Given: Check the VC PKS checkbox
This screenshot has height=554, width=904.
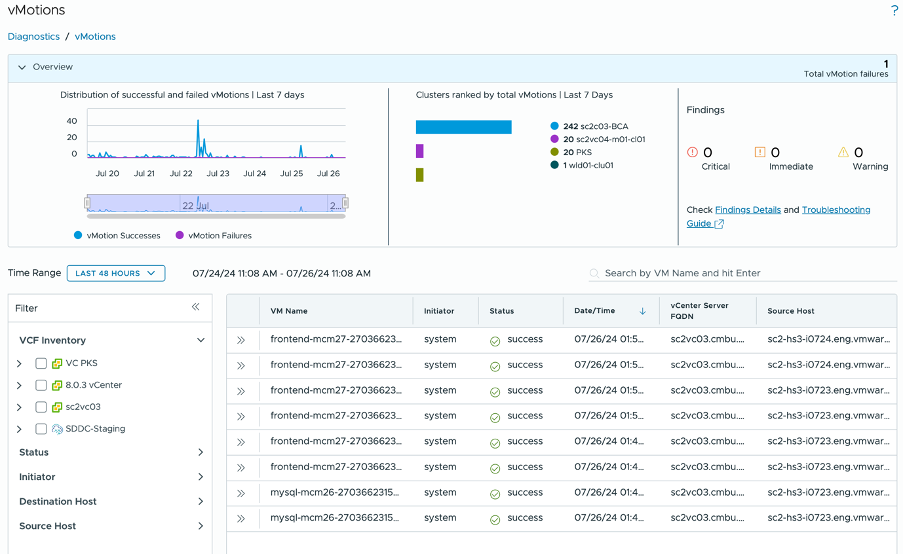Looking at the screenshot, I should (41, 364).
